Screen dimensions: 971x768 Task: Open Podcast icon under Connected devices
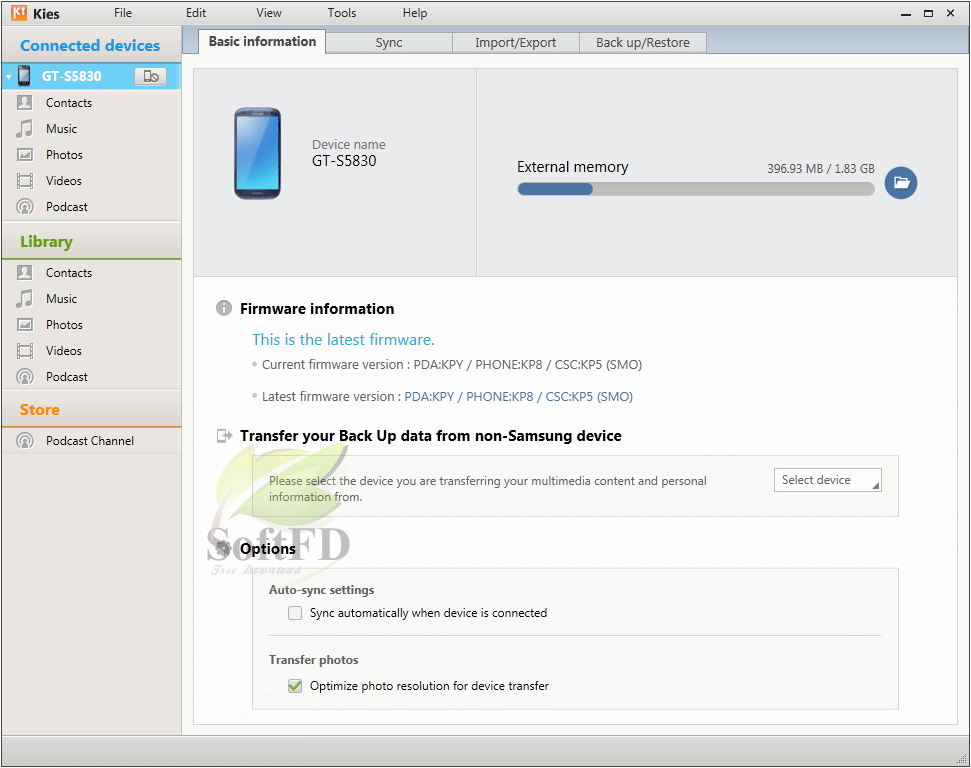click(25, 206)
